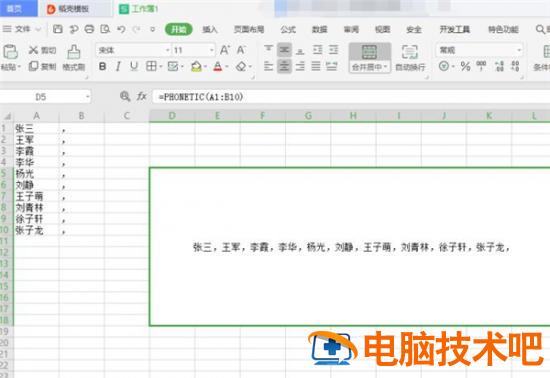The height and width of the screenshot is (378, 550).
Task: Click the formula bar zoom magnifier icon
Action: tap(125, 96)
